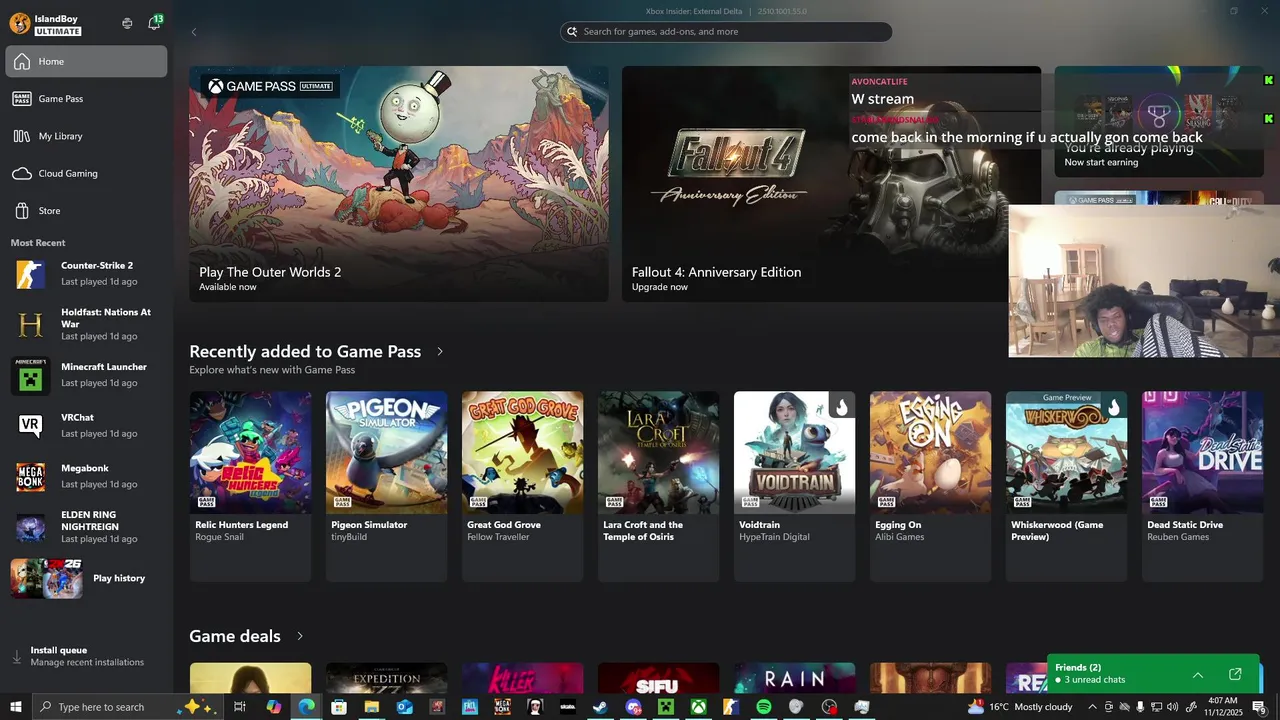Screen dimensions: 1280x720
Task: Open the Egging On game card
Action: click(930, 486)
